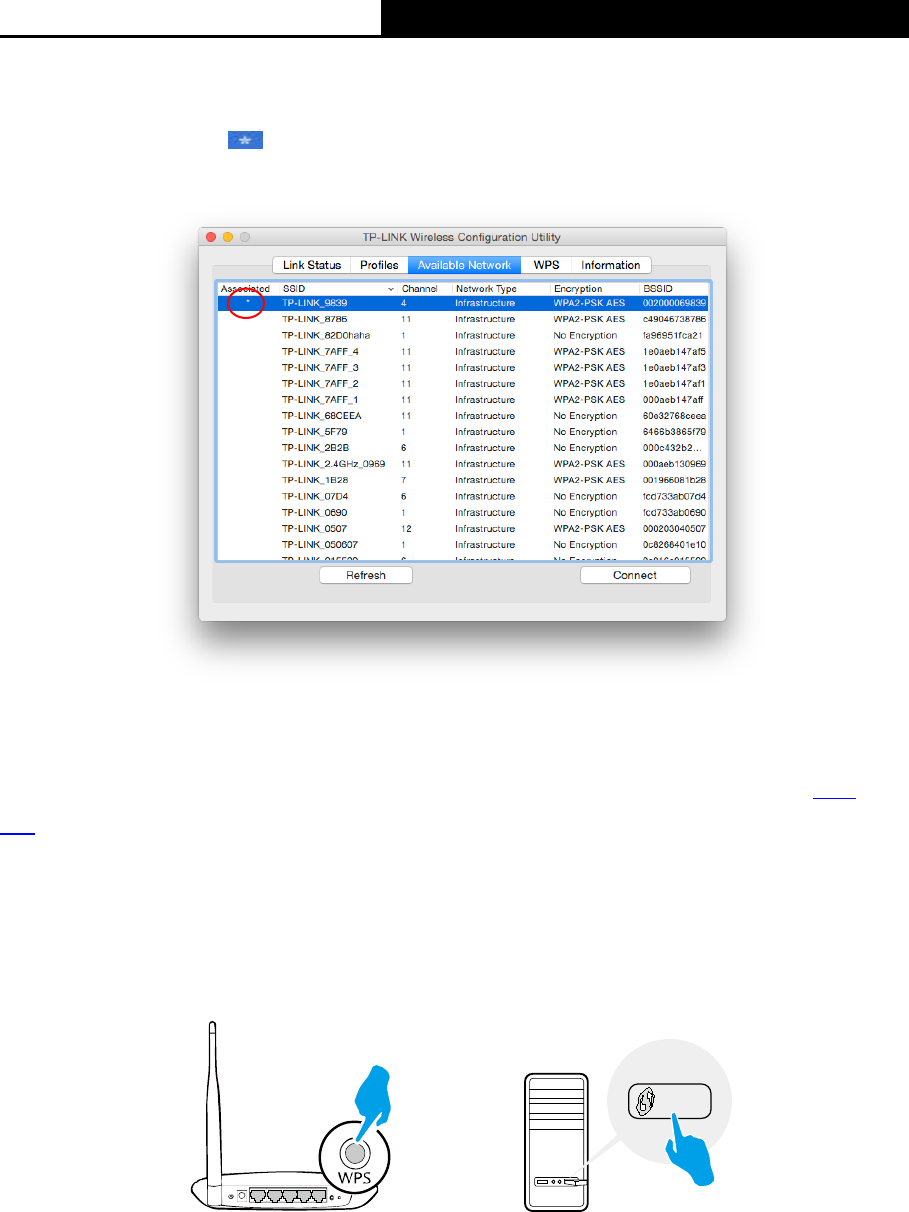Highlight the TP-LINK_07D4 network
Screen dimensions: 909x1212
(463, 496)
